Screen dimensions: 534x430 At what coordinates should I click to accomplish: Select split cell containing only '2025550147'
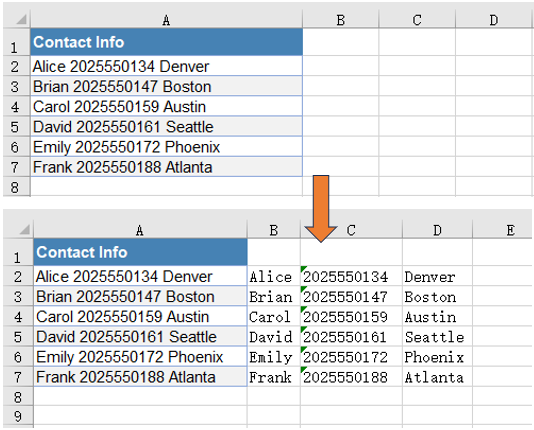pos(351,296)
